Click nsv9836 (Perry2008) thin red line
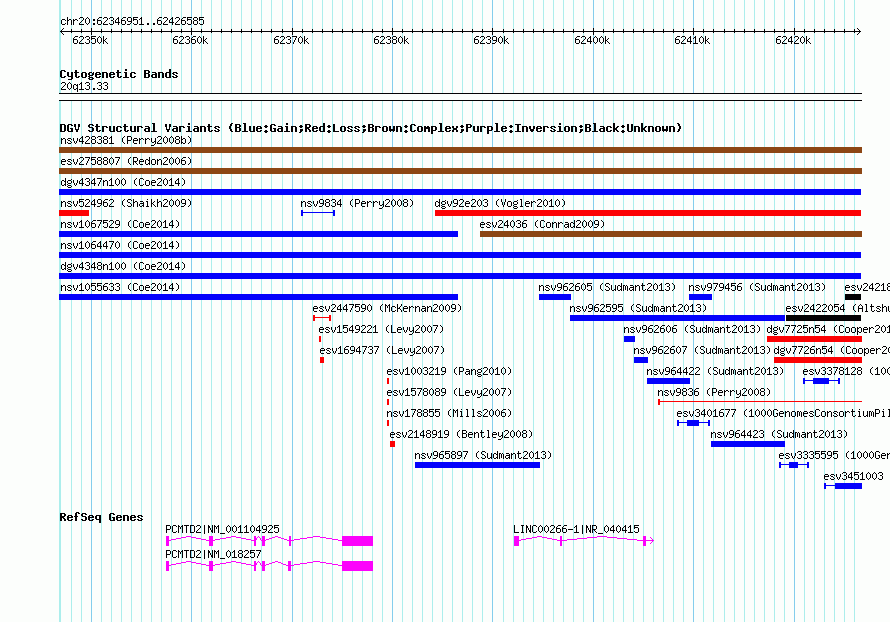This screenshot has width=890, height=622. (760, 402)
